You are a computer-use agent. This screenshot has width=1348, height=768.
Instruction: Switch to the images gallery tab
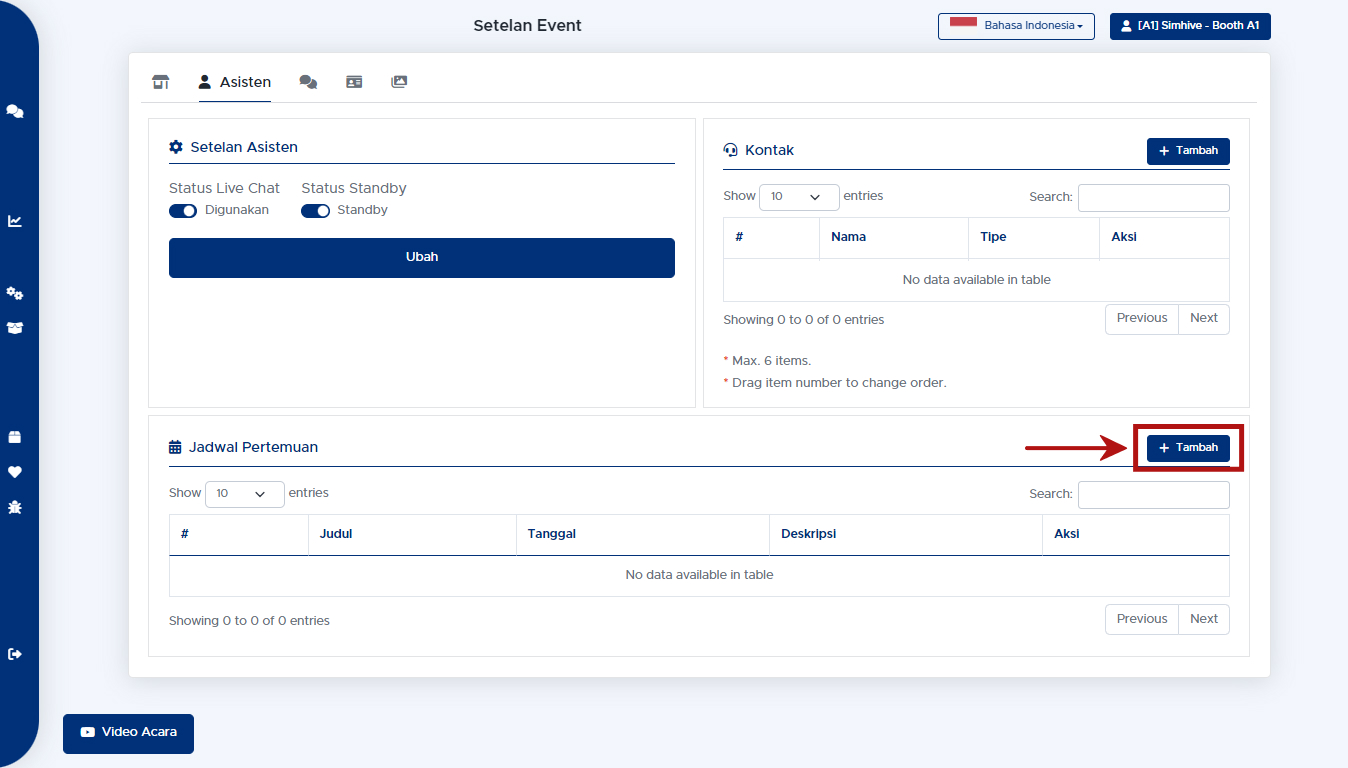click(x=399, y=82)
